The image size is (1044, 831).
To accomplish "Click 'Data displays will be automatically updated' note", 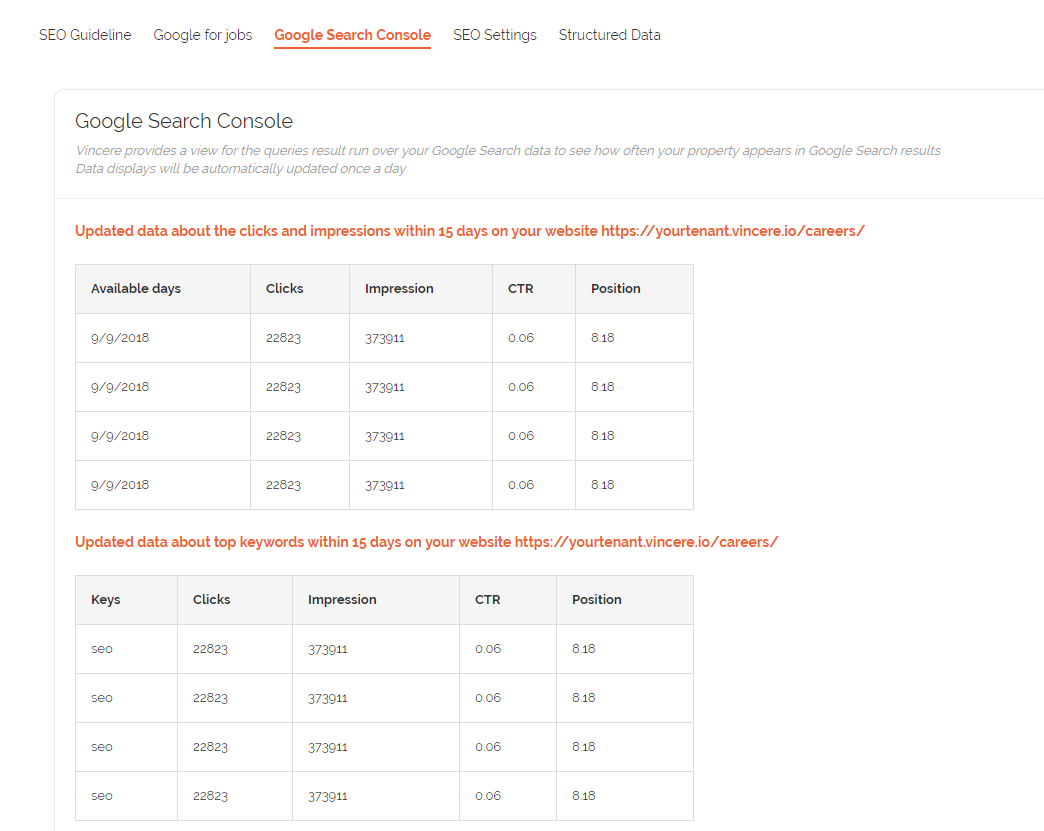I will click(x=240, y=168).
